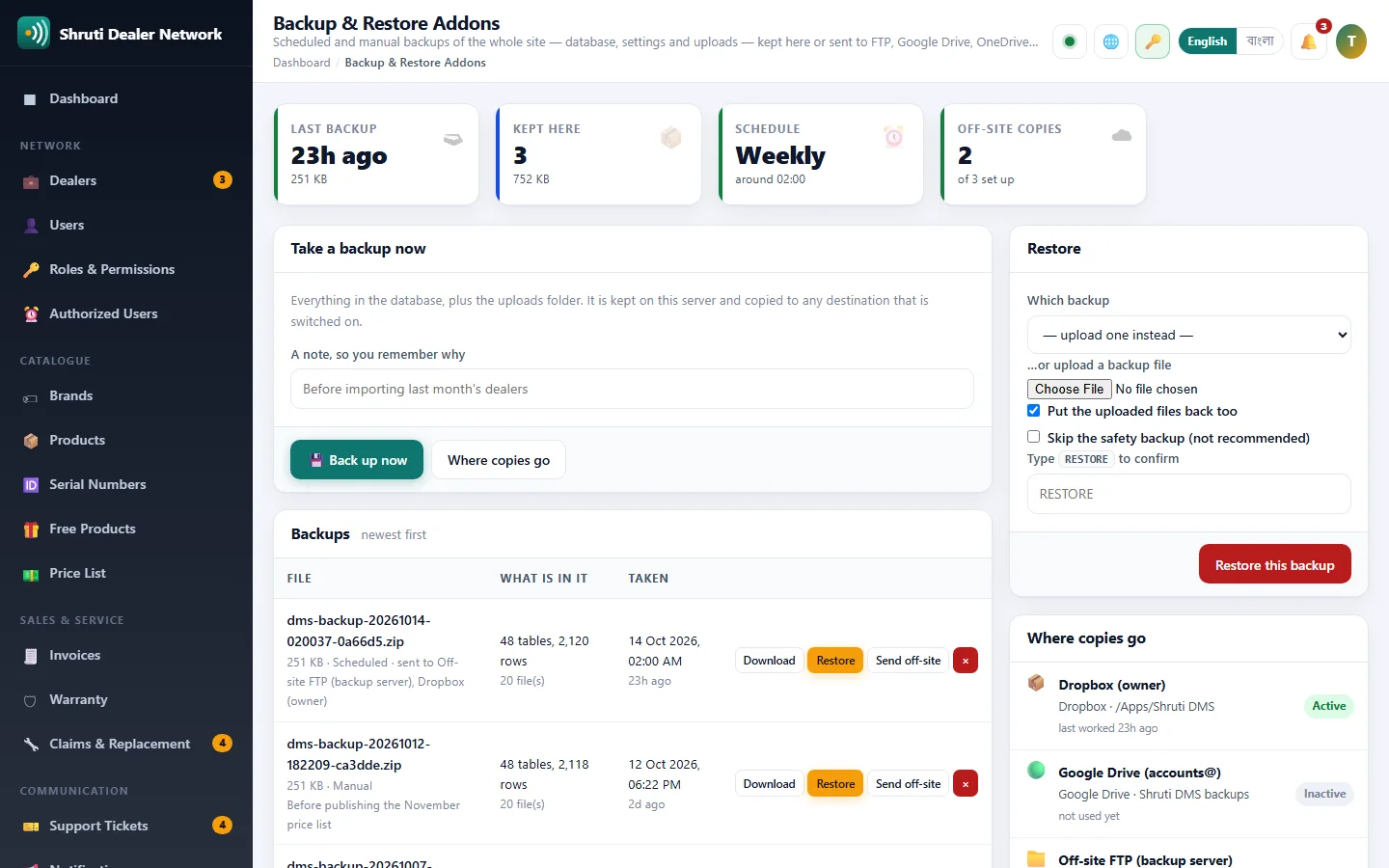Click the RESTORE confirmation text field
Viewport: 1389px width, 868px height.
(x=1189, y=494)
